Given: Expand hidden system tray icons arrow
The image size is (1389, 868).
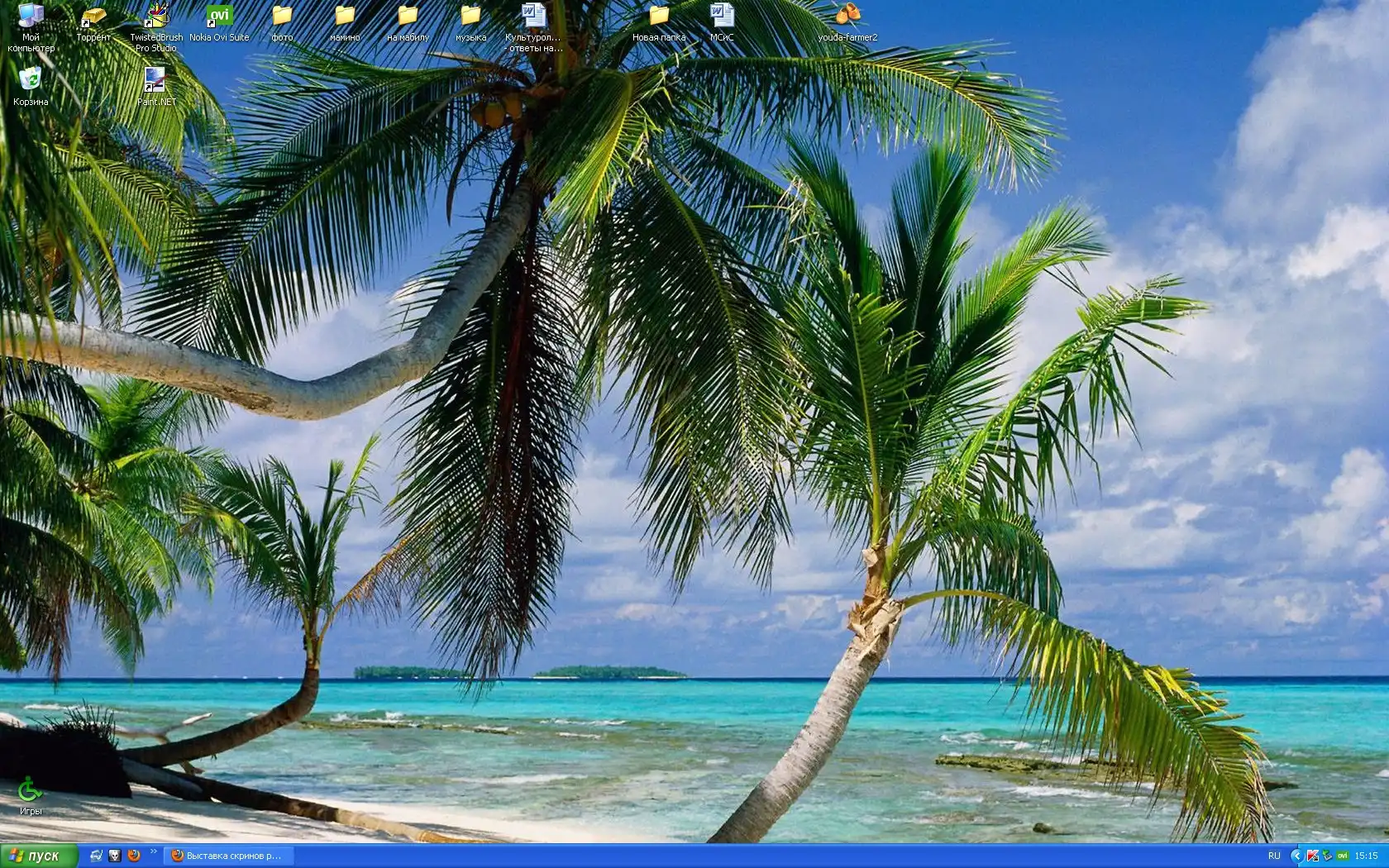Looking at the screenshot, I should click(1296, 856).
